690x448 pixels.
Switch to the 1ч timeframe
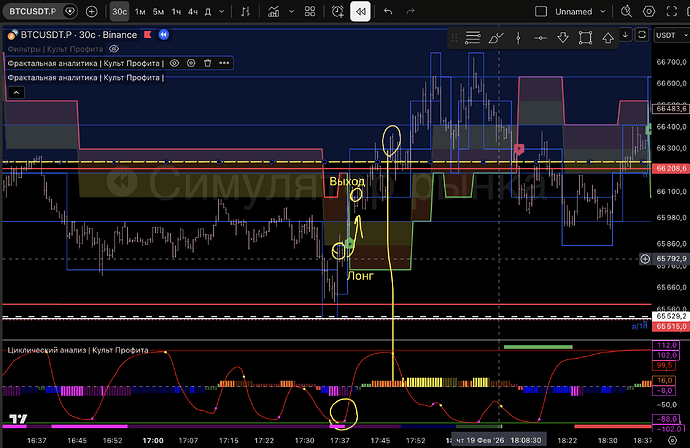point(178,12)
